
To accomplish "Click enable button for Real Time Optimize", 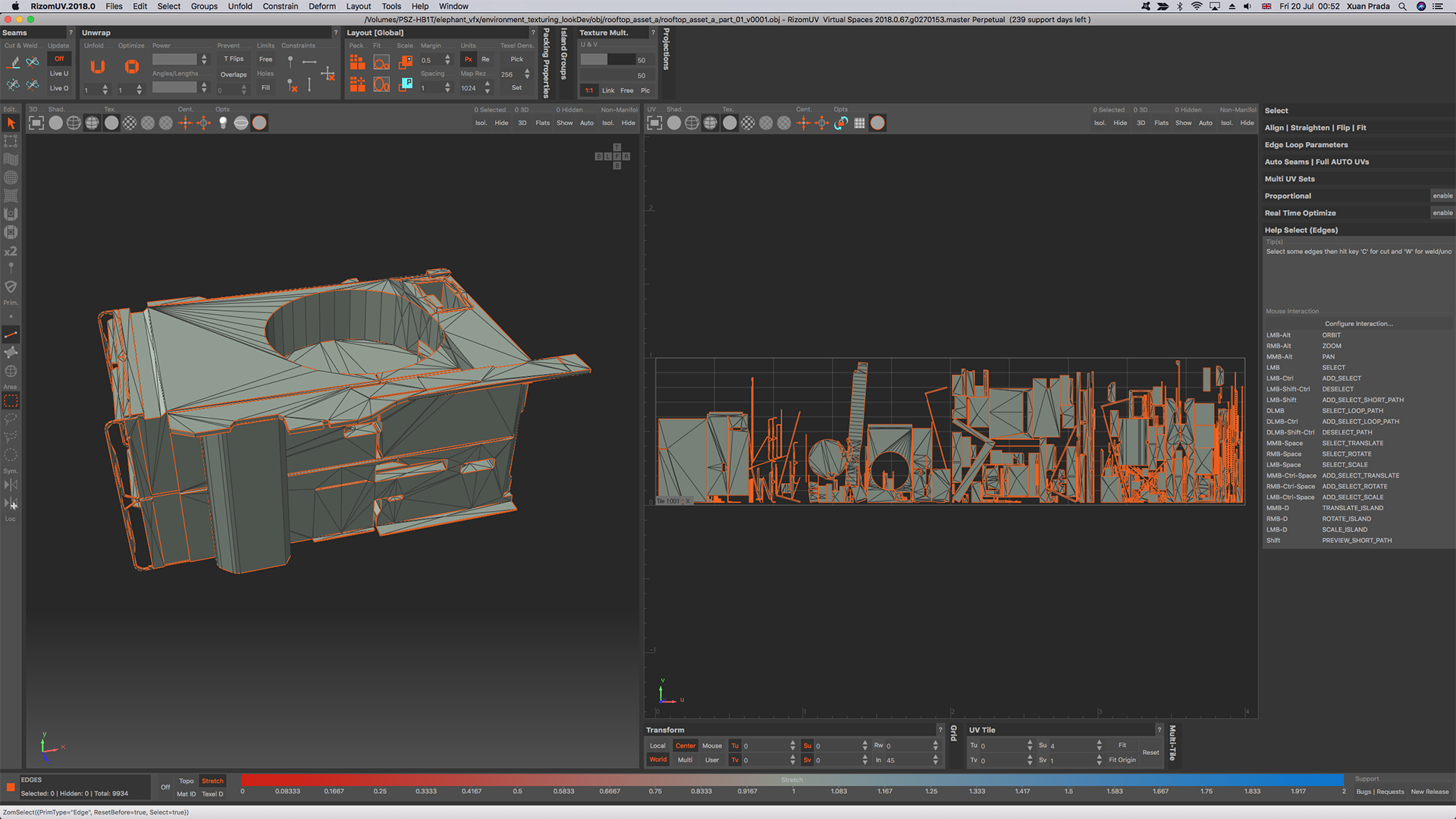I will (x=1442, y=213).
